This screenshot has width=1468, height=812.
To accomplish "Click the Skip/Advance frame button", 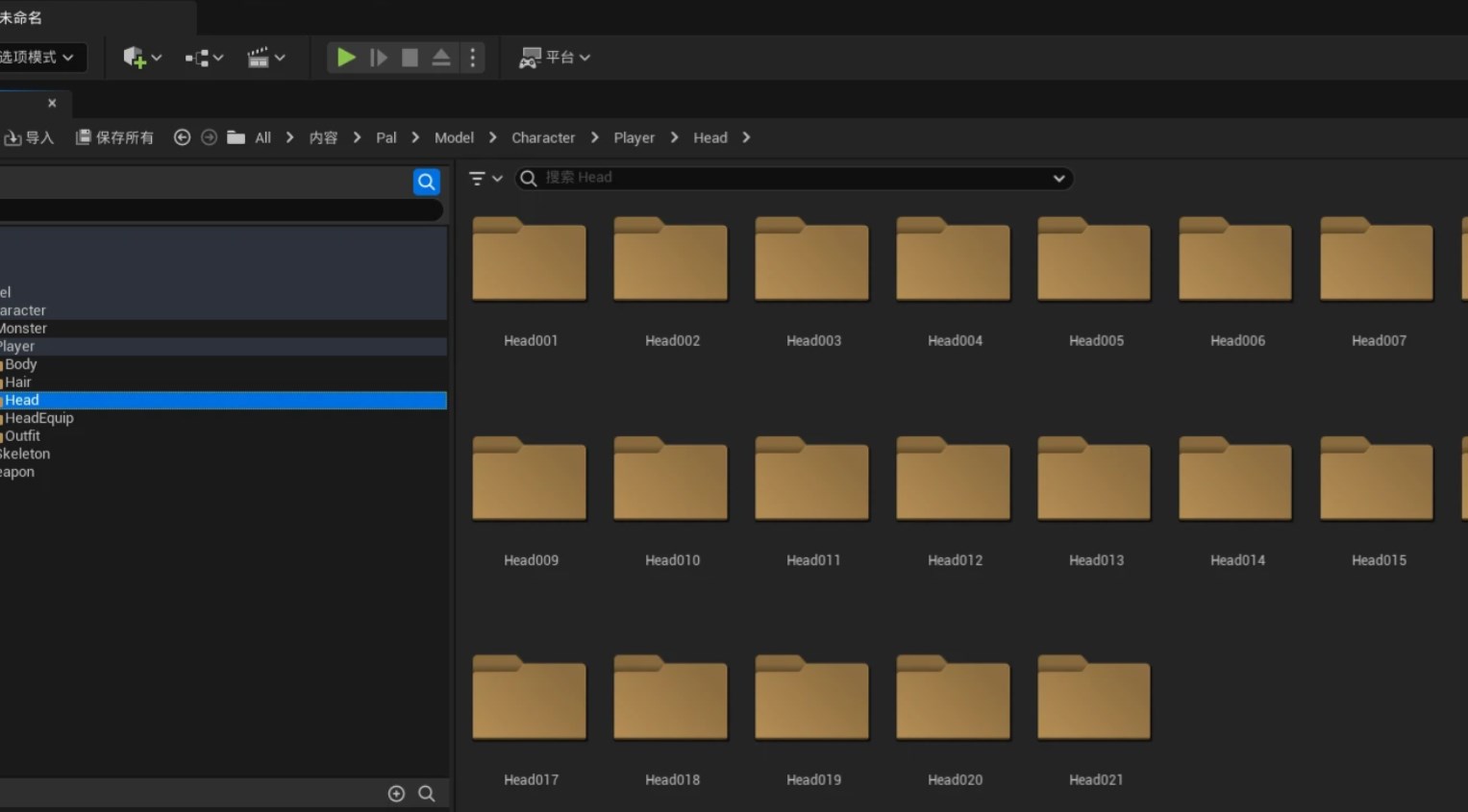I will pyautogui.click(x=379, y=58).
